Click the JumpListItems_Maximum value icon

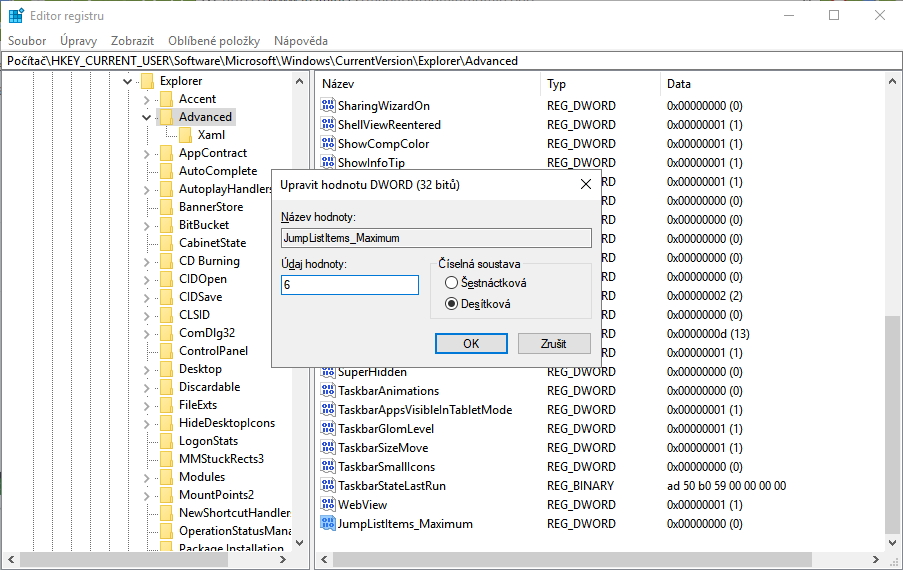pyautogui.click(x=328, y=523)
